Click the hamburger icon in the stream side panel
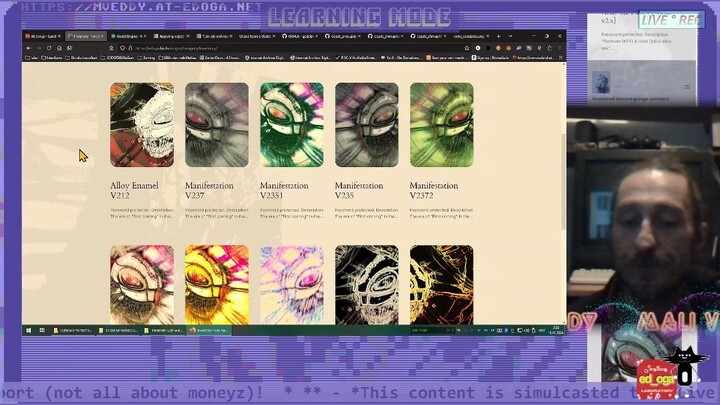The image size is (720, 405). pyautogui.click(x=687, y=87)
